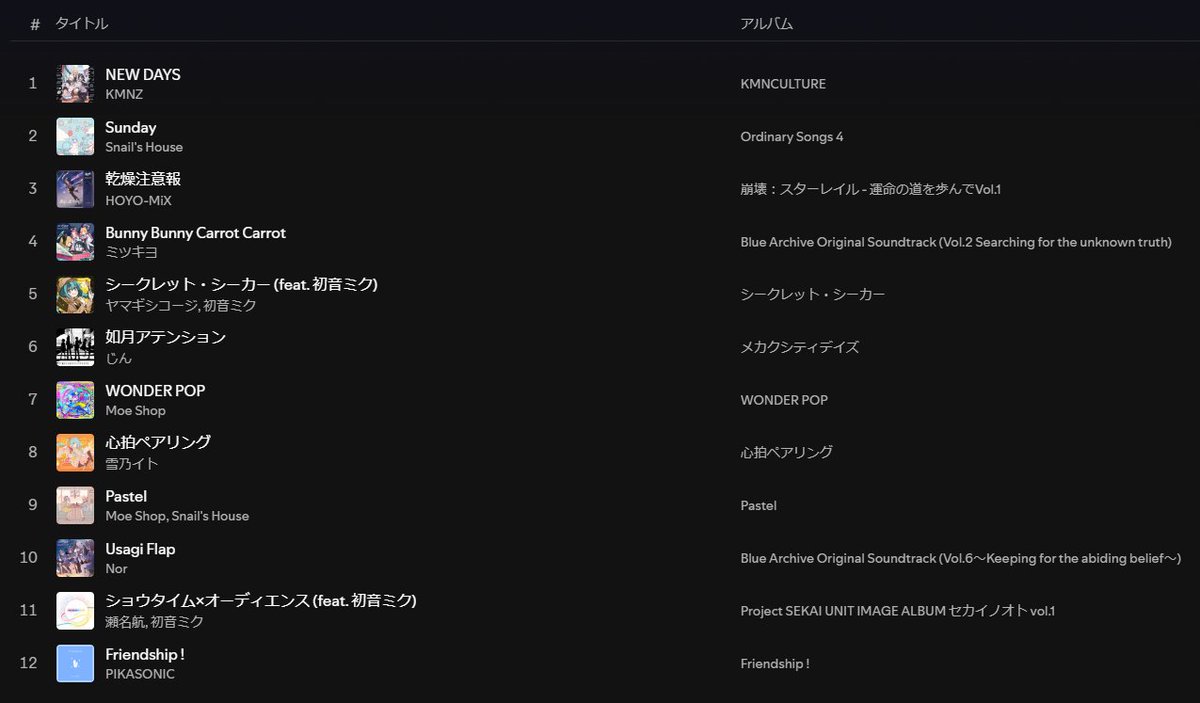This screenshot has height=703, width=1200.
Task: Sort by the タイトル column header
Action: (x=82, y=23)
